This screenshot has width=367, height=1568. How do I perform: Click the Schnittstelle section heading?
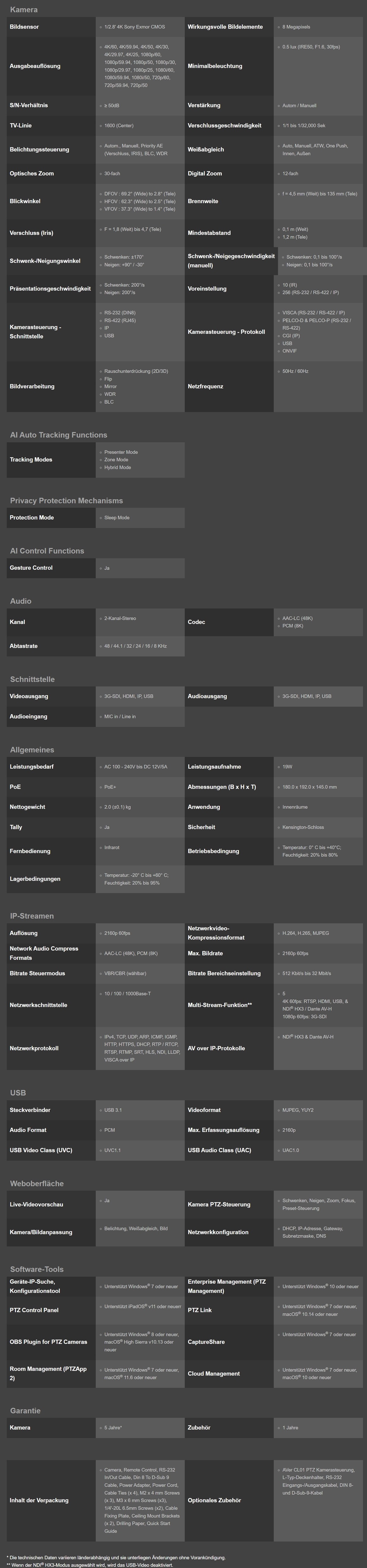[32, 679]
